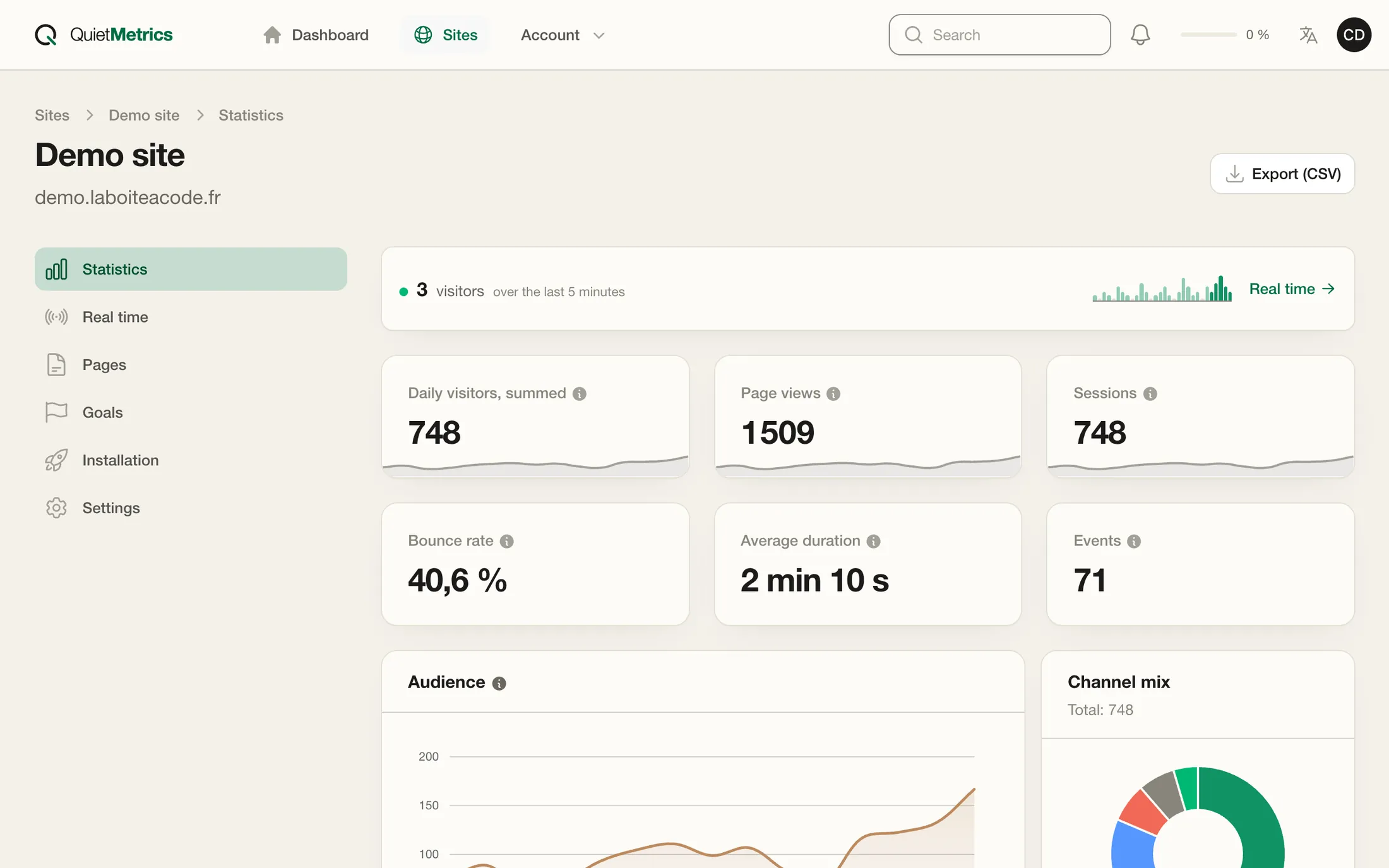The width and height of the screenshot is (1389, 868).
Task: Click the Events value 71
Action: [x=1090, y=580]
